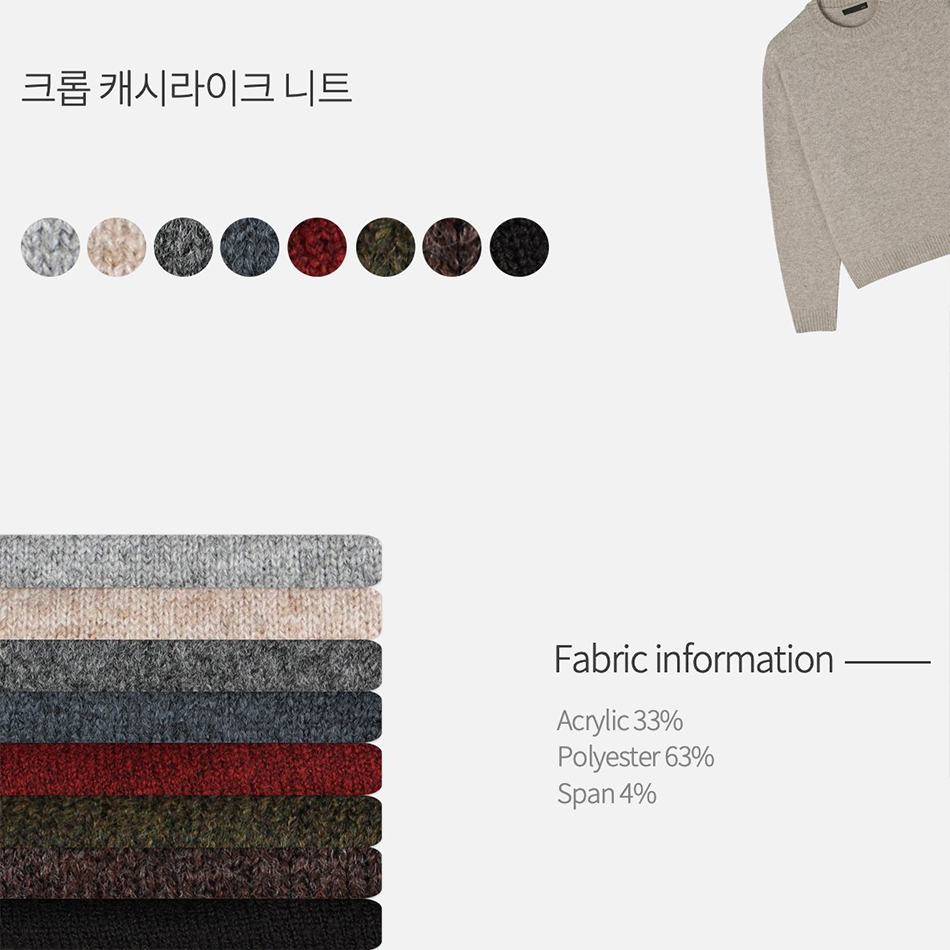Select the light gray circular color swatch
950x950 pixels.
coord(50,247)
